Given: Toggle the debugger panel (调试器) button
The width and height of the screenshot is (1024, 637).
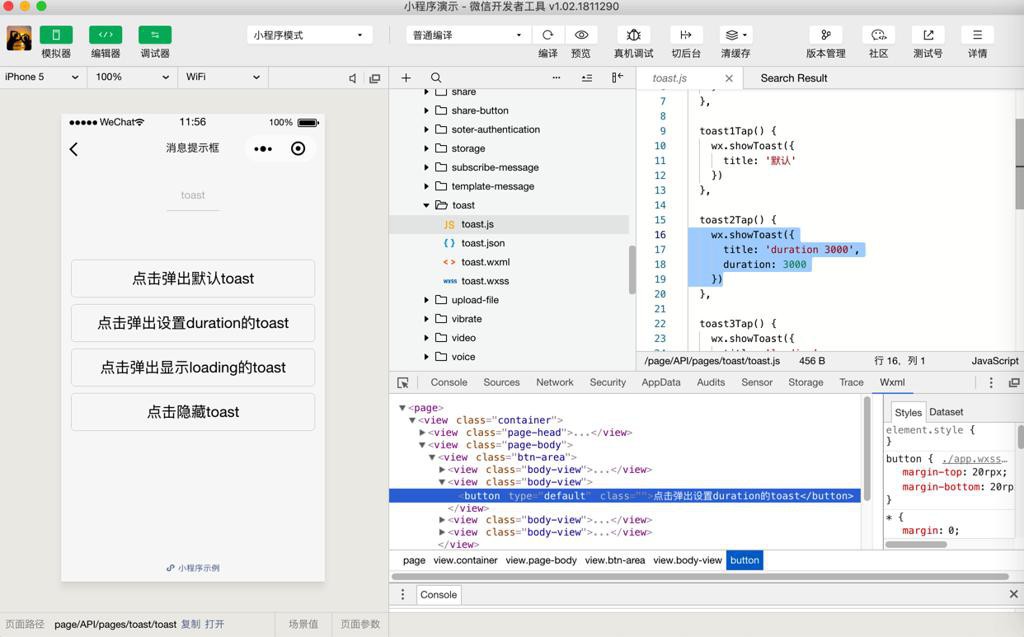Looking at the screenshot, I should tap(155, 35).
